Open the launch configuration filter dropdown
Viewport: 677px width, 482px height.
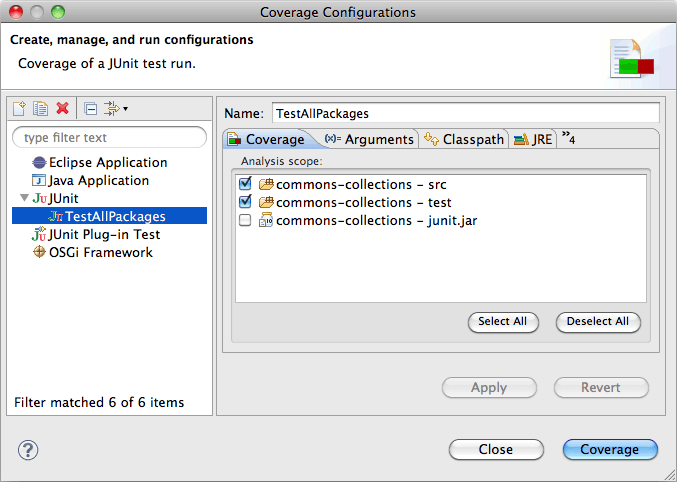(116, 108)
